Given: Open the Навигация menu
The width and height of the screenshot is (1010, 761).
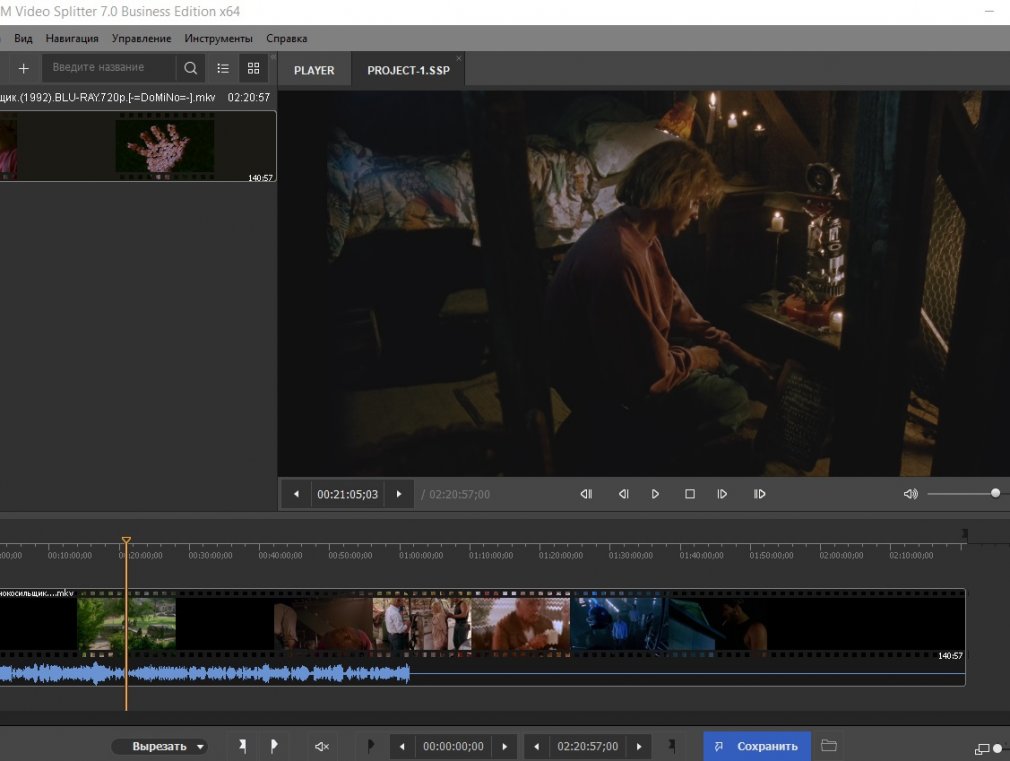Looking at the screenshot, I should pyautogui.click(x=72, y=39).
